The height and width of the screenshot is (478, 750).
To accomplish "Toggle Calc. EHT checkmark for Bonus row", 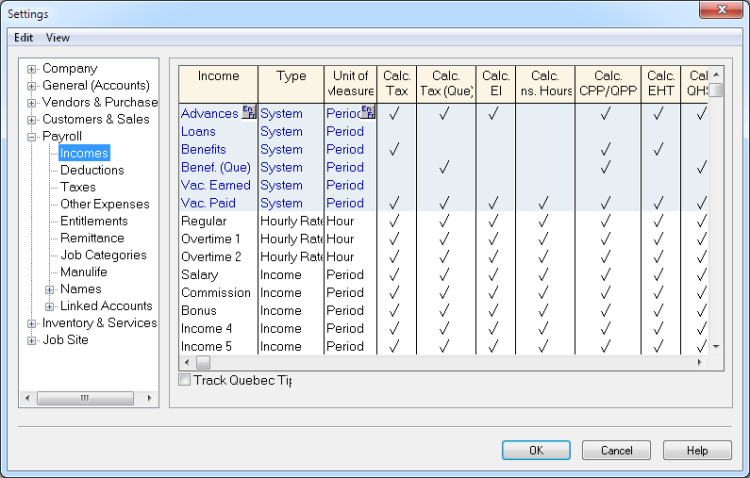I will click(658, 311).
